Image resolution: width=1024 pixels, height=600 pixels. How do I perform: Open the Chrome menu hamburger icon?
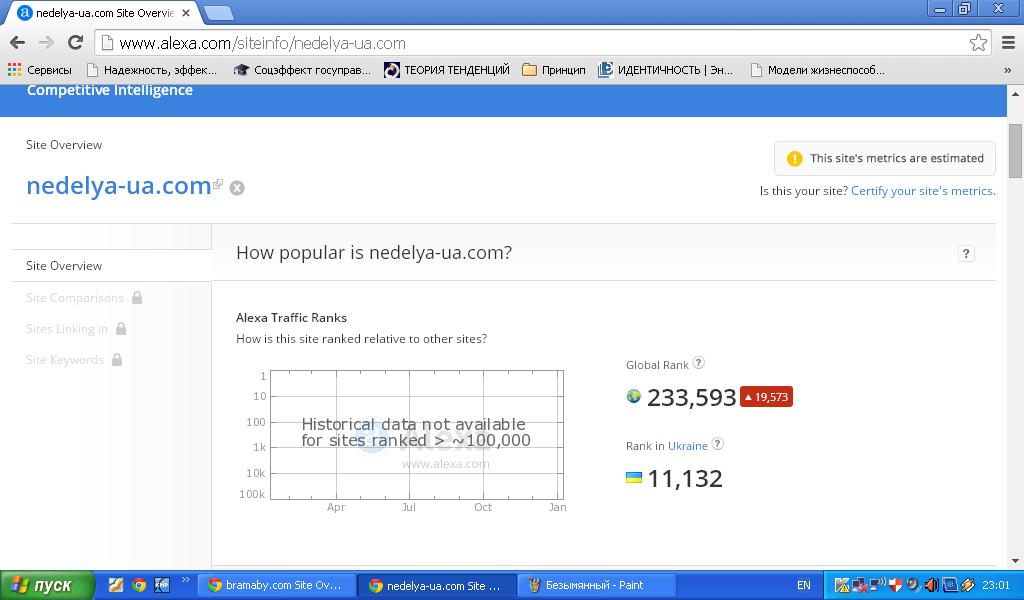pyautogui.click(x=1008, y=43)
